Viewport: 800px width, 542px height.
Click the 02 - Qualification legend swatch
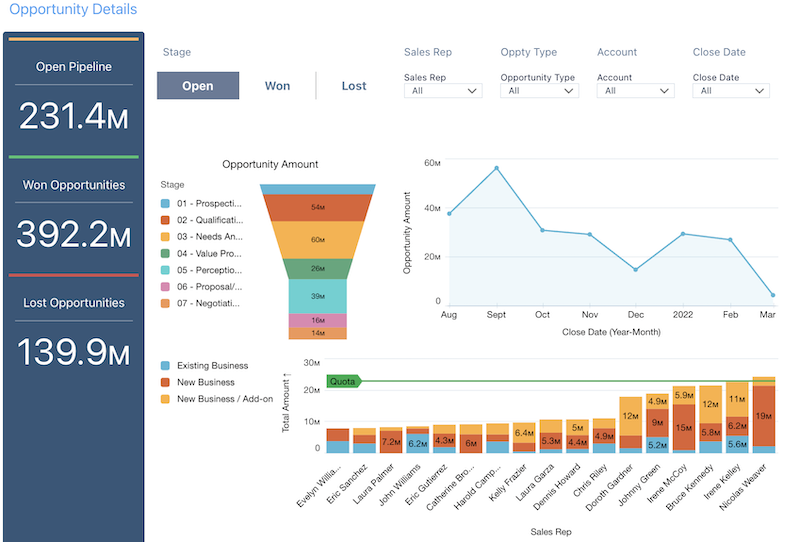coord(165,220)
